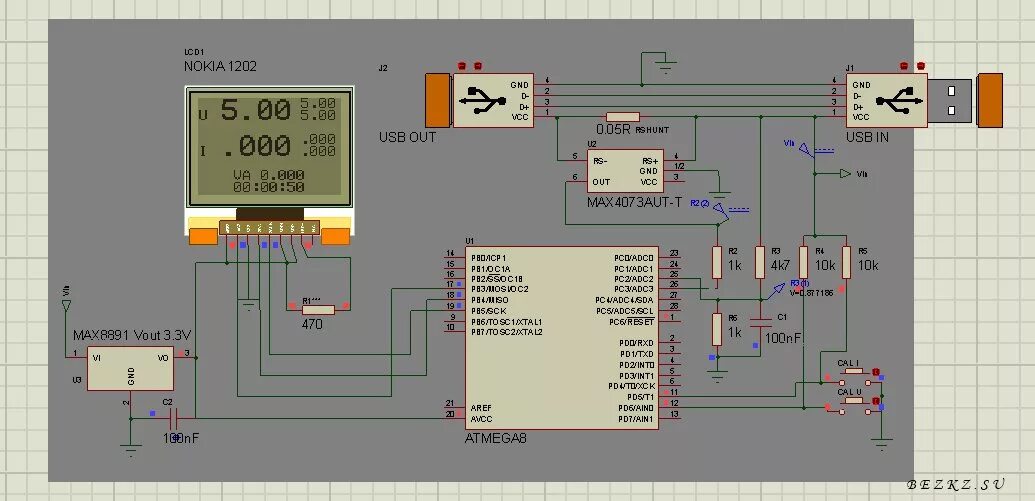Click the "USB IN" label
This screenshot has height=501, width=1035.
(867, 137)
